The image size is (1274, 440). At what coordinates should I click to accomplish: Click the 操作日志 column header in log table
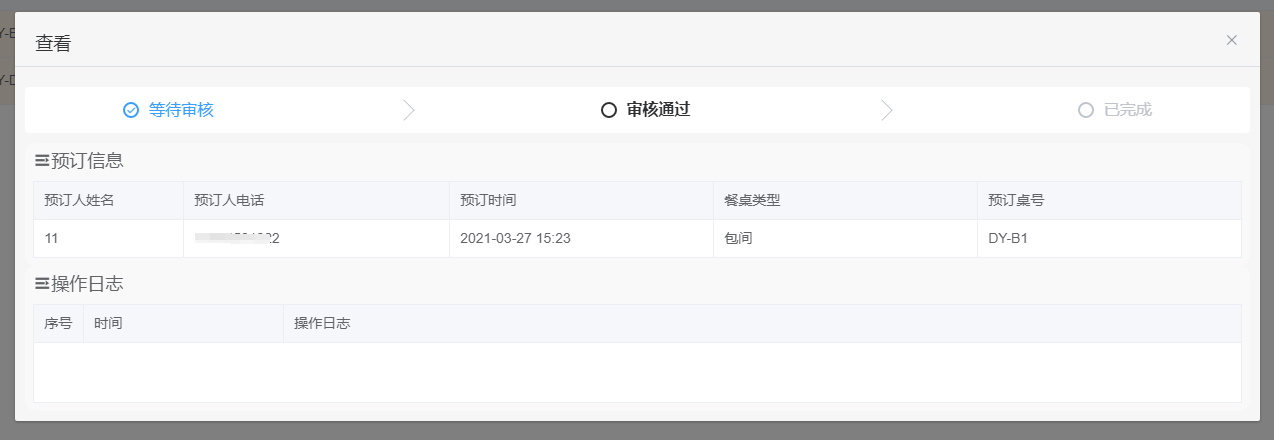coord(762,324)
